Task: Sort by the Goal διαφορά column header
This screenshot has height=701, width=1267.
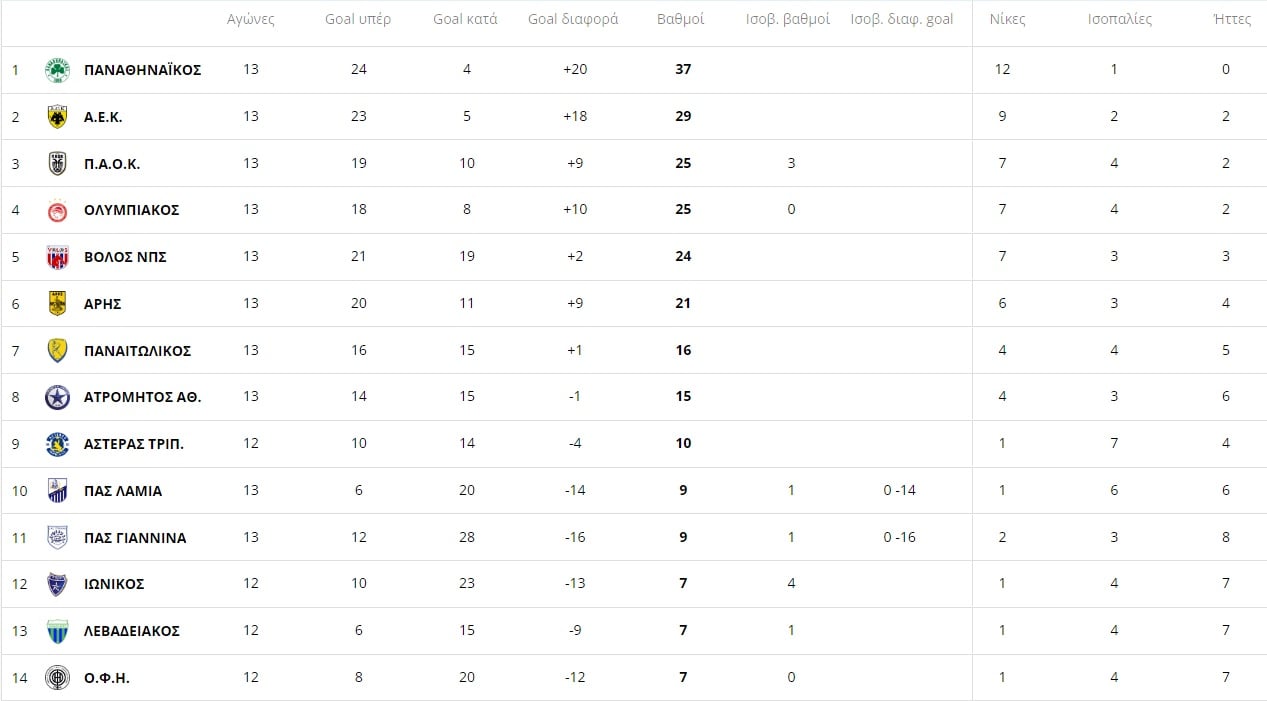Action: pos(573,19)
